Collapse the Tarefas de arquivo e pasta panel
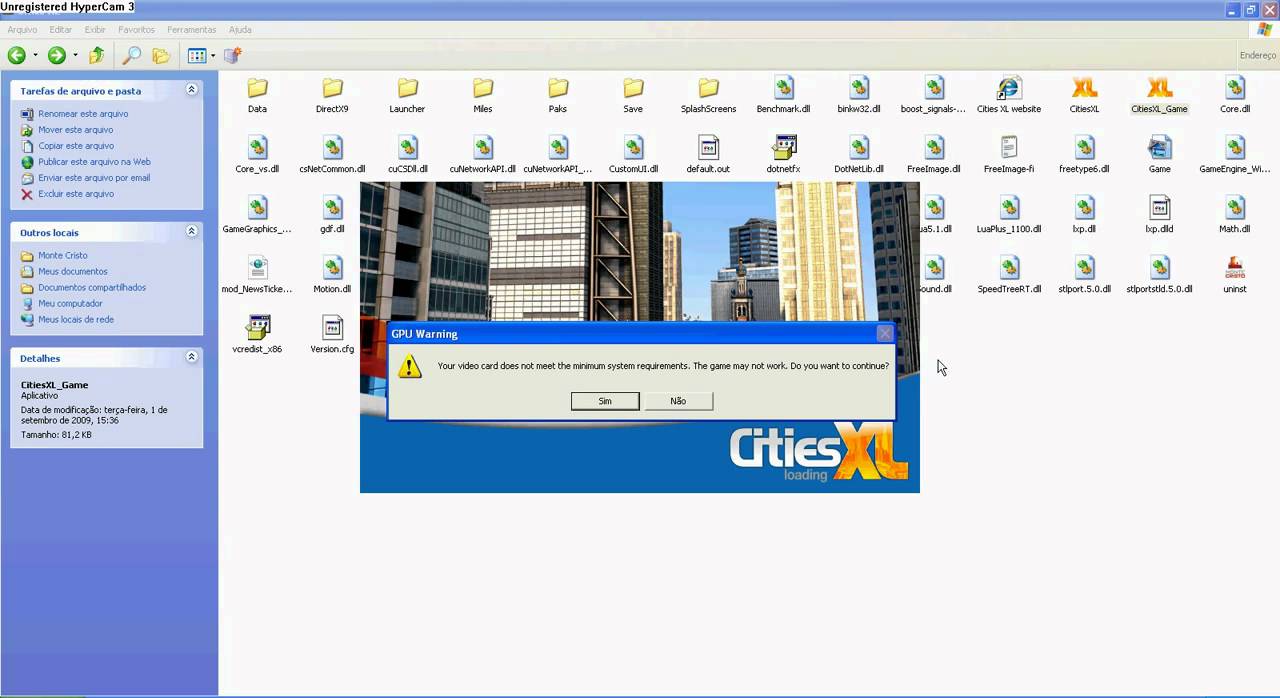Viewport: 1280px width, 698px height. [x=191, y=90]
